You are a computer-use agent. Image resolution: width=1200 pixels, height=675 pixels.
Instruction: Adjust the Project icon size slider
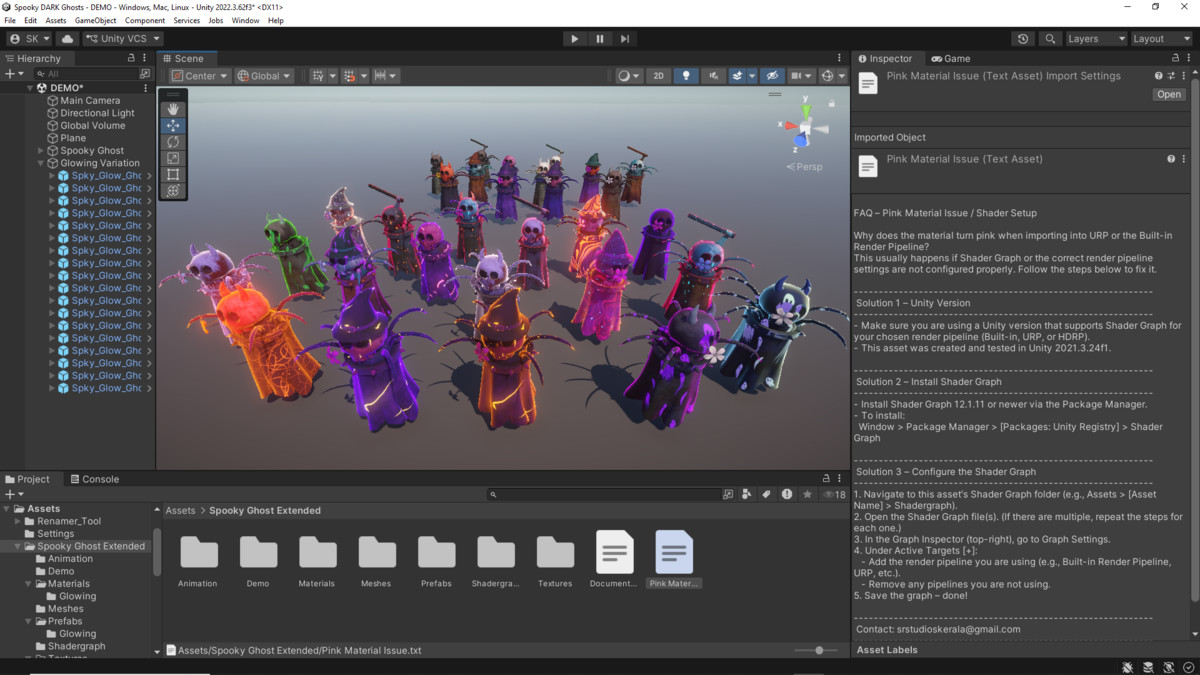[x=818, y=650]
